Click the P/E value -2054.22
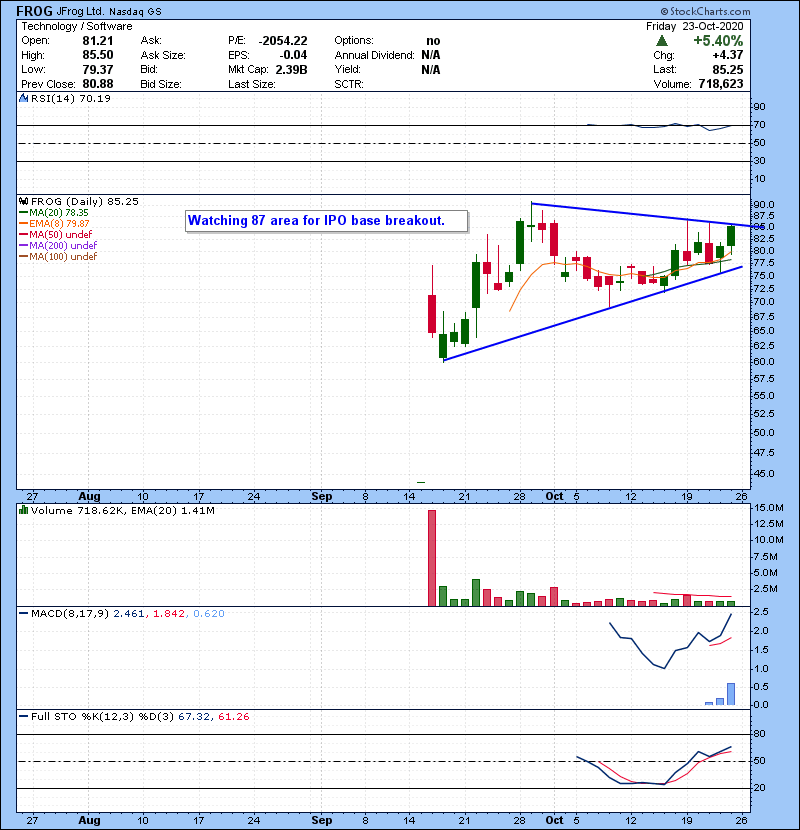Viewport: 800px width, 830px height. [x=283, y=41]
